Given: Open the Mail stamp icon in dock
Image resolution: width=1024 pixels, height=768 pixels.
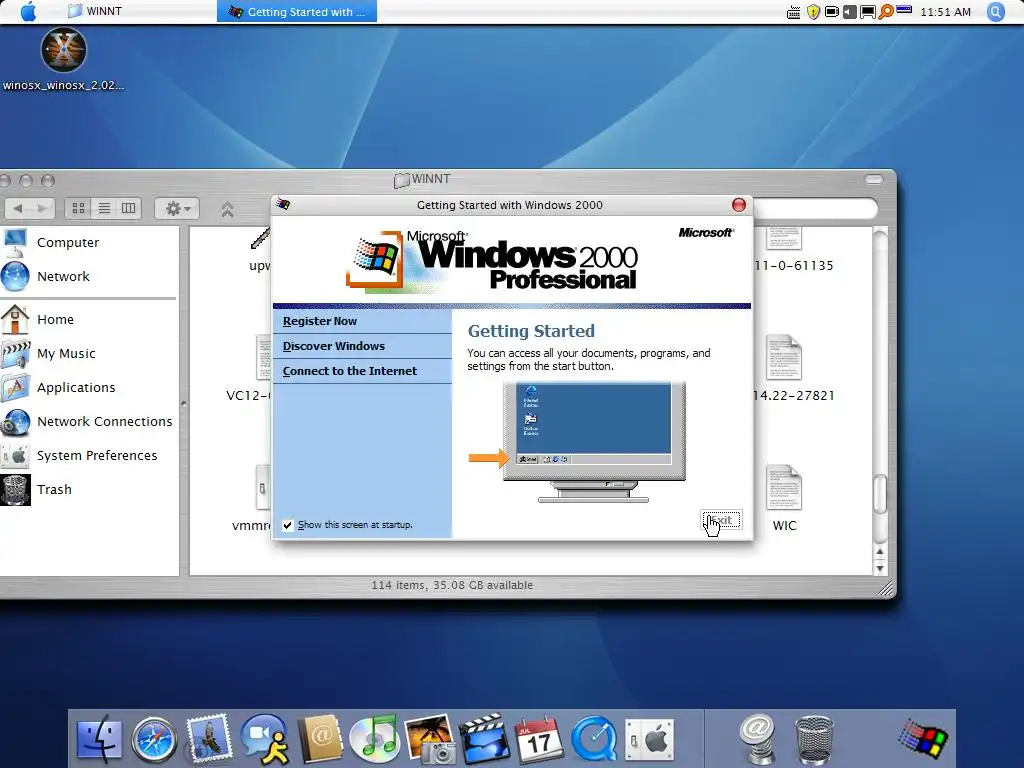Looking at the screenshot, I should [209, 739].
